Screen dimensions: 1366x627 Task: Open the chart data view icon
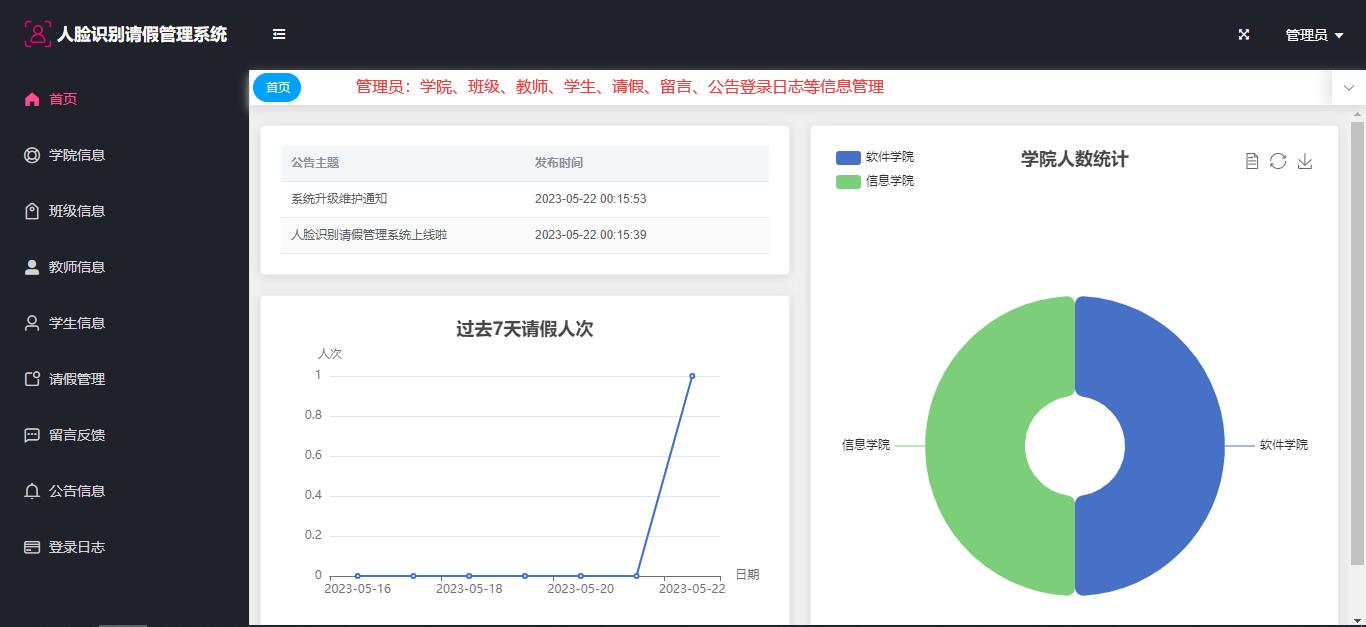1251,161
